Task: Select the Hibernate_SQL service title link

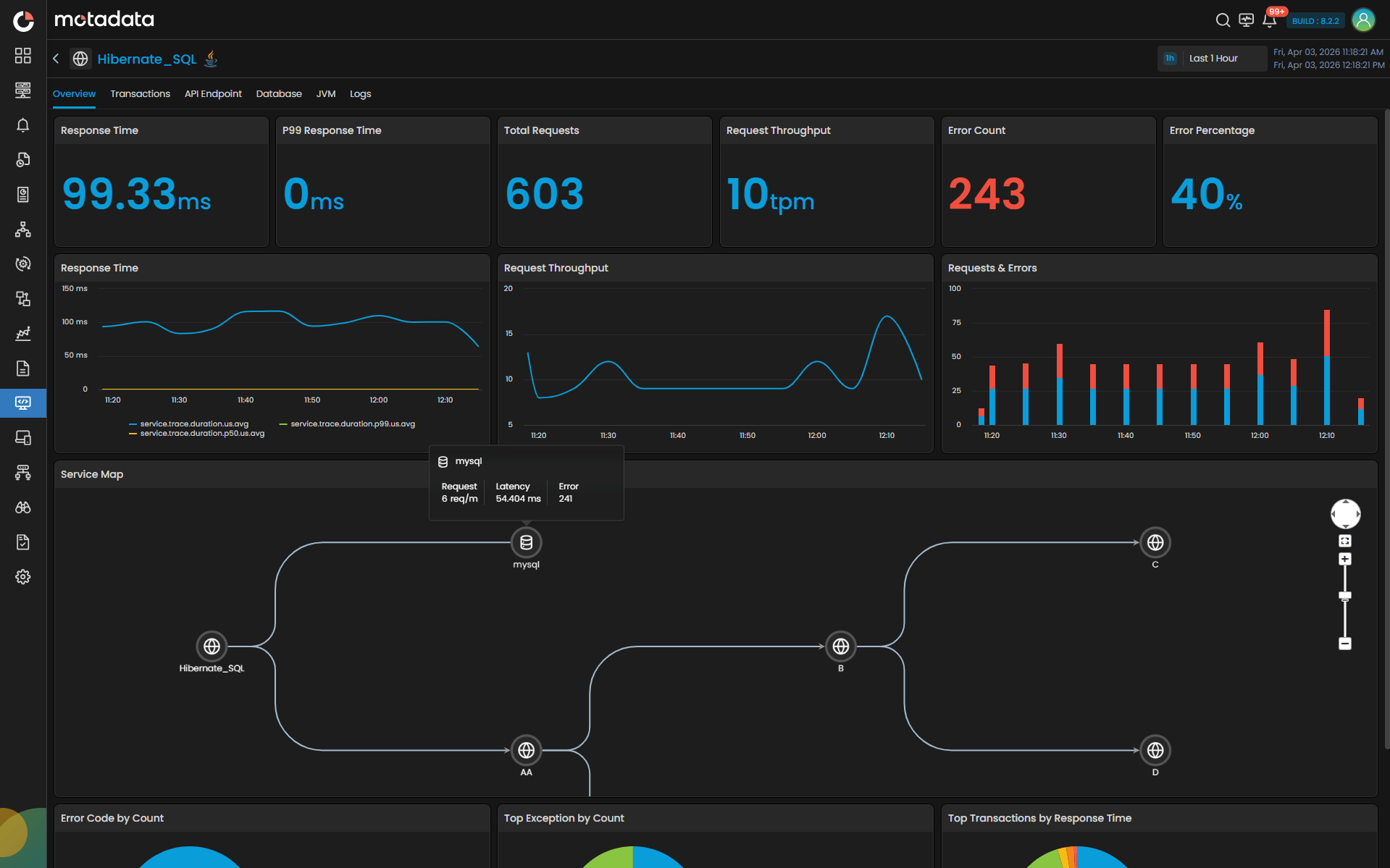Action: pyautogui.click(x=146, y=59)
